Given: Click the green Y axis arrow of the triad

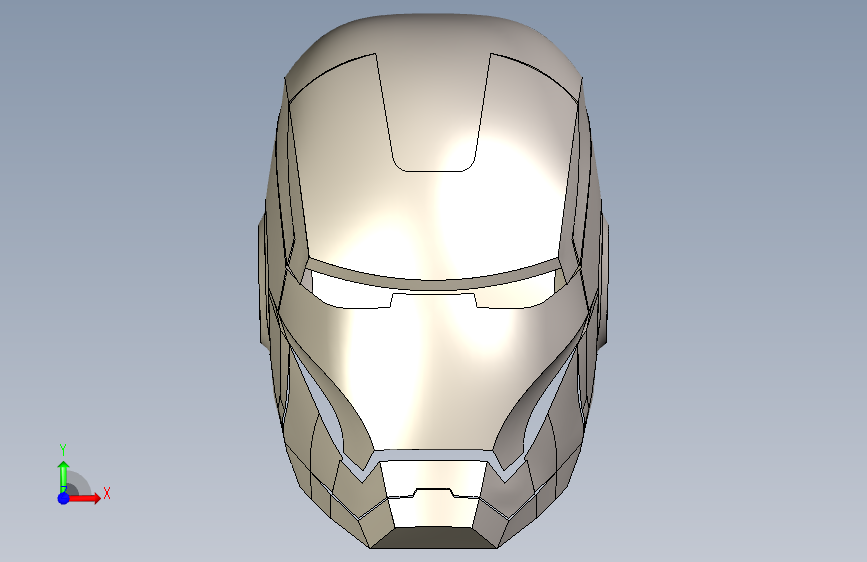Looking at the screenshot, I should tap(64, 477).
